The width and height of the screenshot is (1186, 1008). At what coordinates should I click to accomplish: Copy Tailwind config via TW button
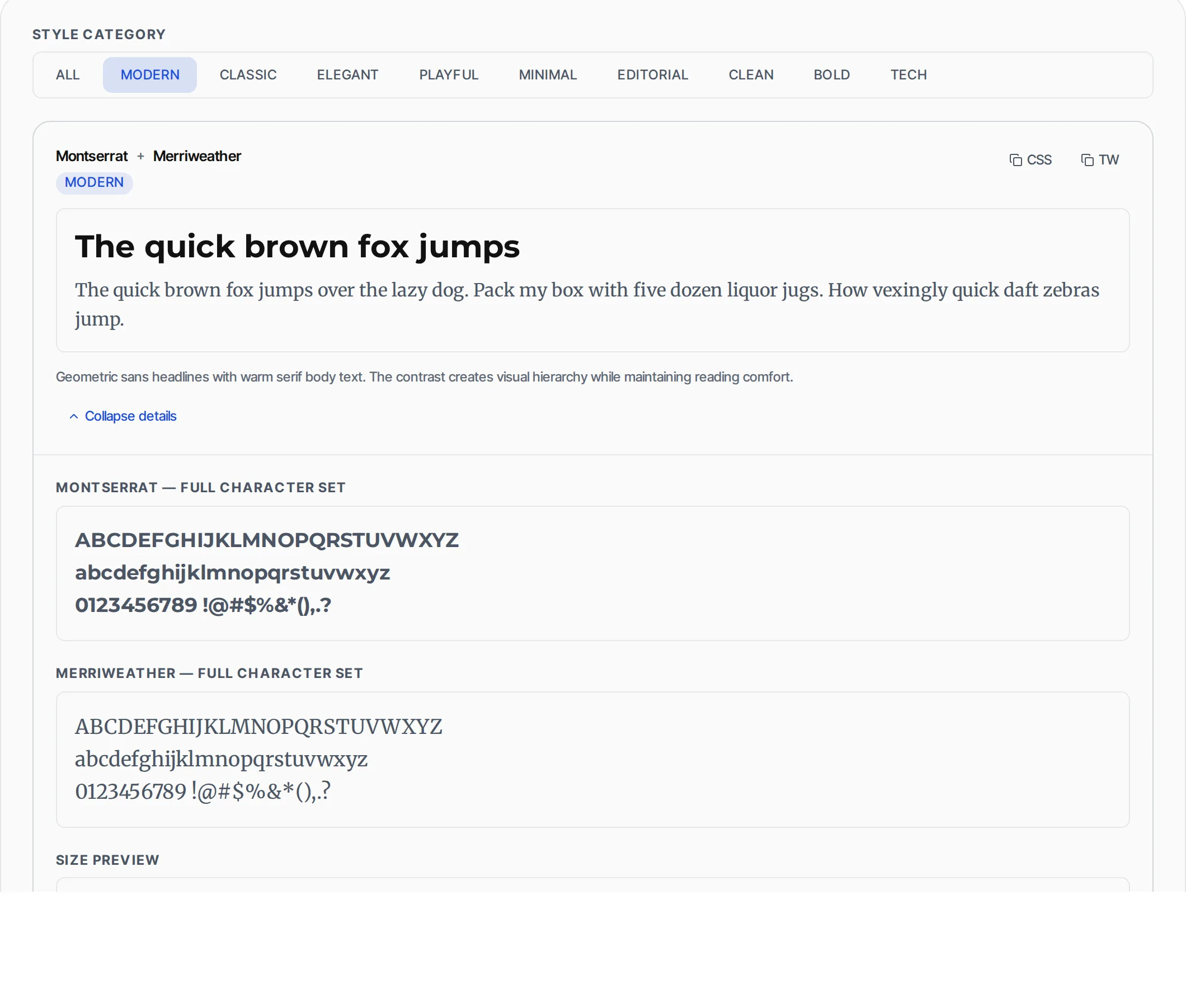click(1100, 160)
